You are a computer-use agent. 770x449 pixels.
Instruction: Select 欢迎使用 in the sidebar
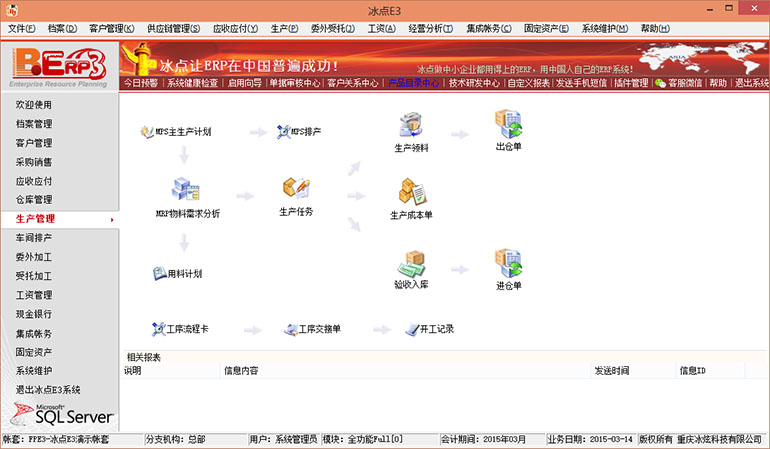pyautogui.click(x=33, y=105)
